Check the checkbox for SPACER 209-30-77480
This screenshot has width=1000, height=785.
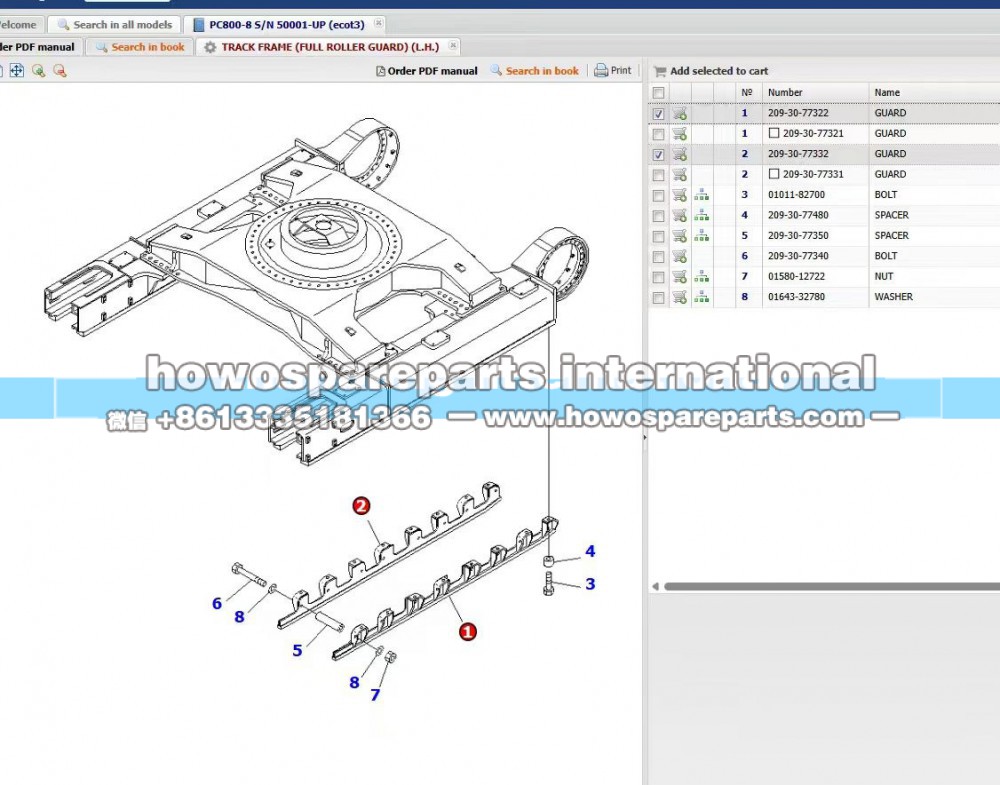point(659,216)
